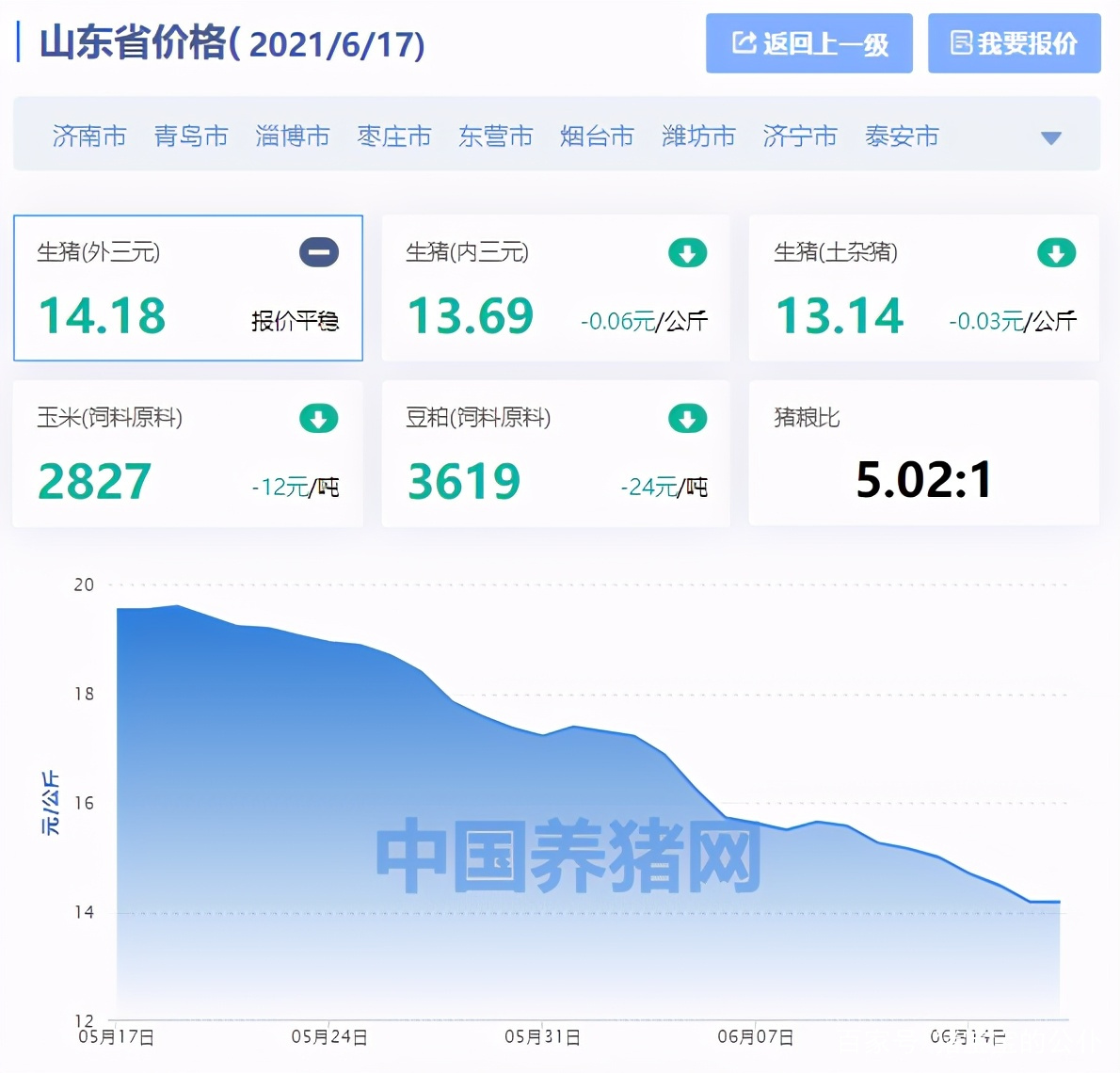This screenshot has height=1073, width=1120.
Task: Click the down-arrow icon on 豆粕(饲料原料) card
Action: (x=687, y=419)
